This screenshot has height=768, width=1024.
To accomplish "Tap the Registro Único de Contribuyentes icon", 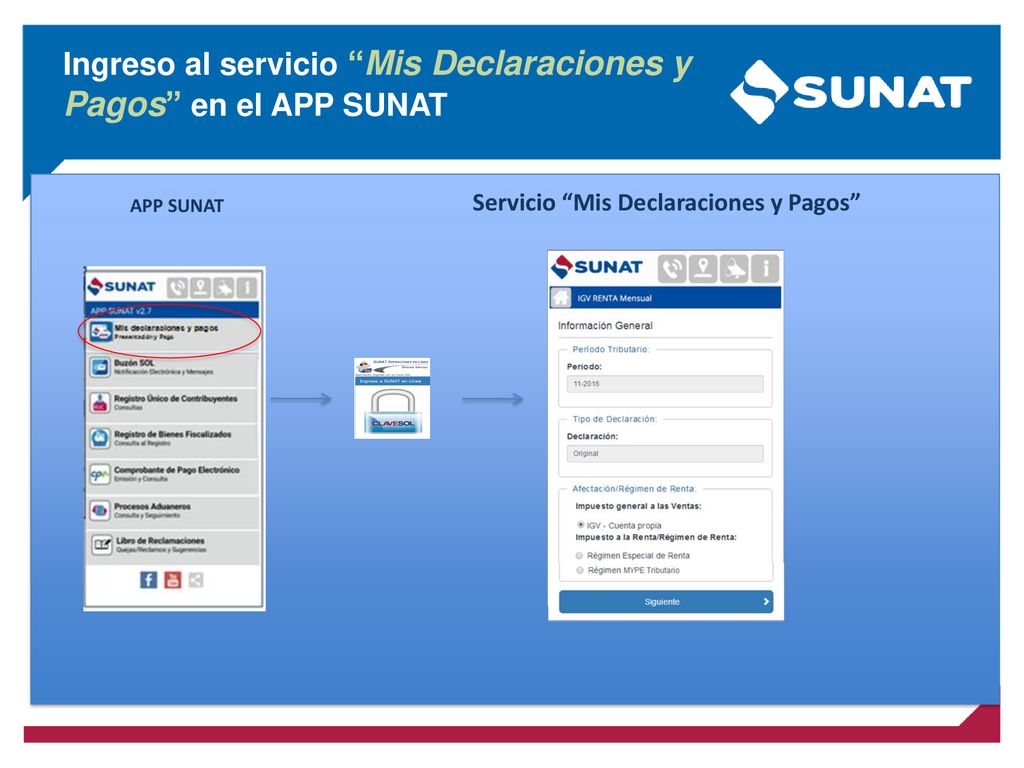I will point(100,403).
